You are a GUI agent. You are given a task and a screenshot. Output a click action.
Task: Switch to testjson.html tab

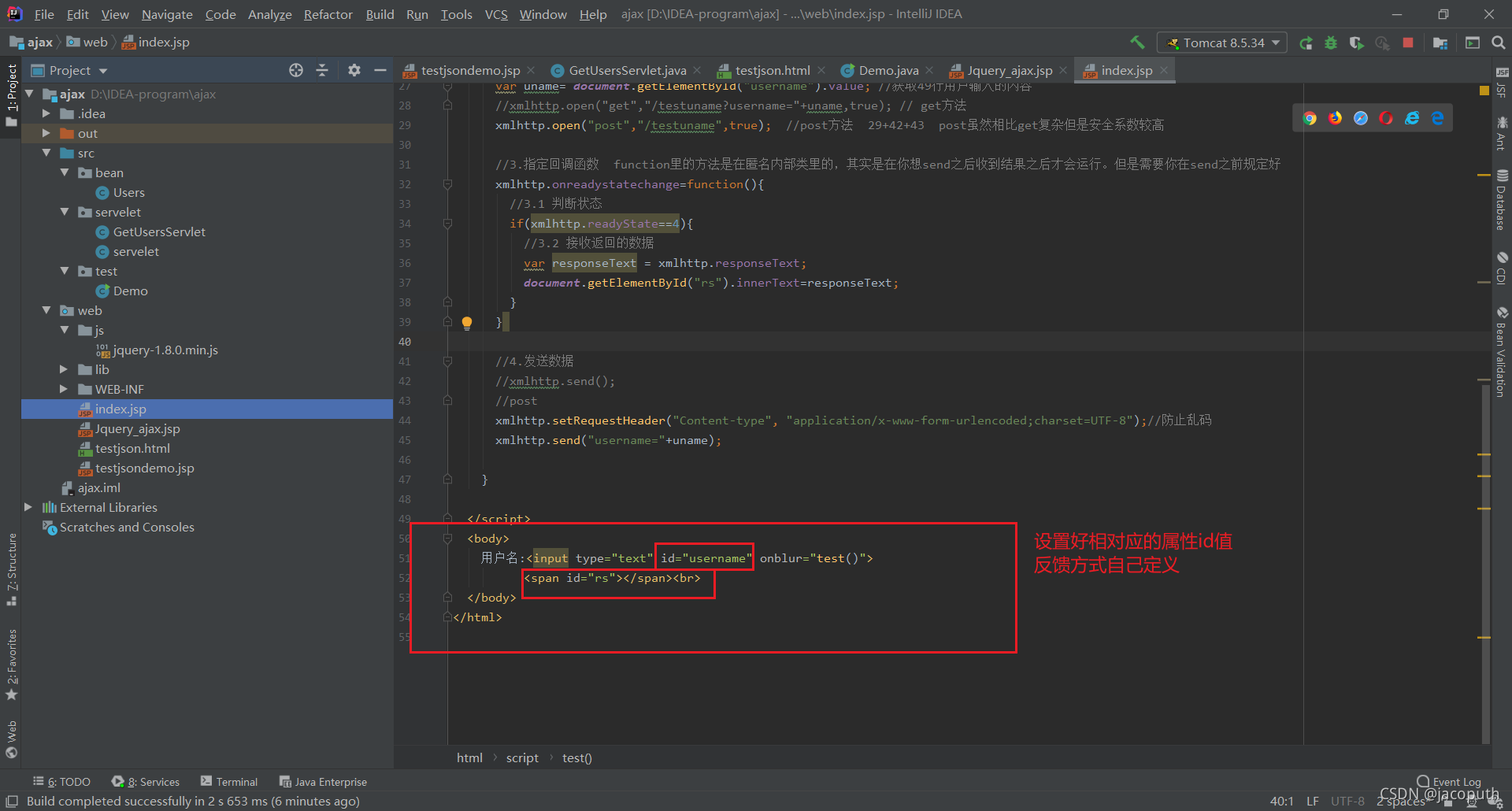pyautogui.click(x=772, y=70)
